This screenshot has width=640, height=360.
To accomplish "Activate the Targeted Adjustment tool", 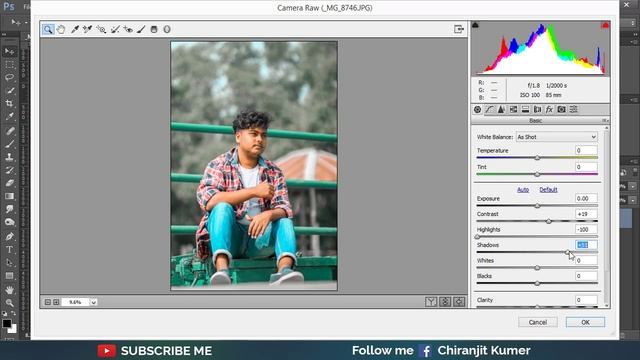I will pos(101,29).
